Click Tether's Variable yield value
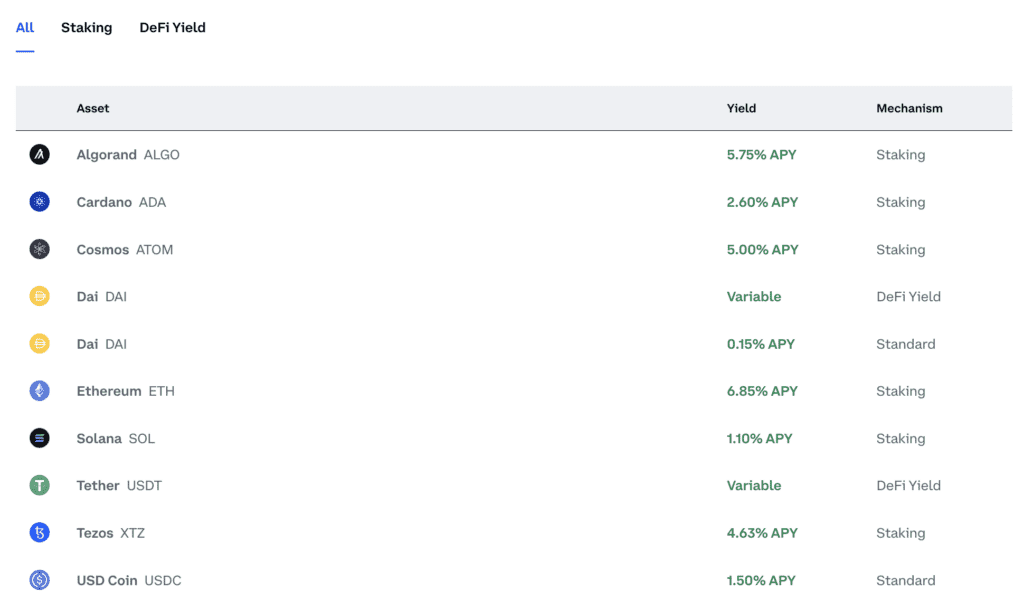Screen dimensions: 1024x611 (x=754, y=486)
